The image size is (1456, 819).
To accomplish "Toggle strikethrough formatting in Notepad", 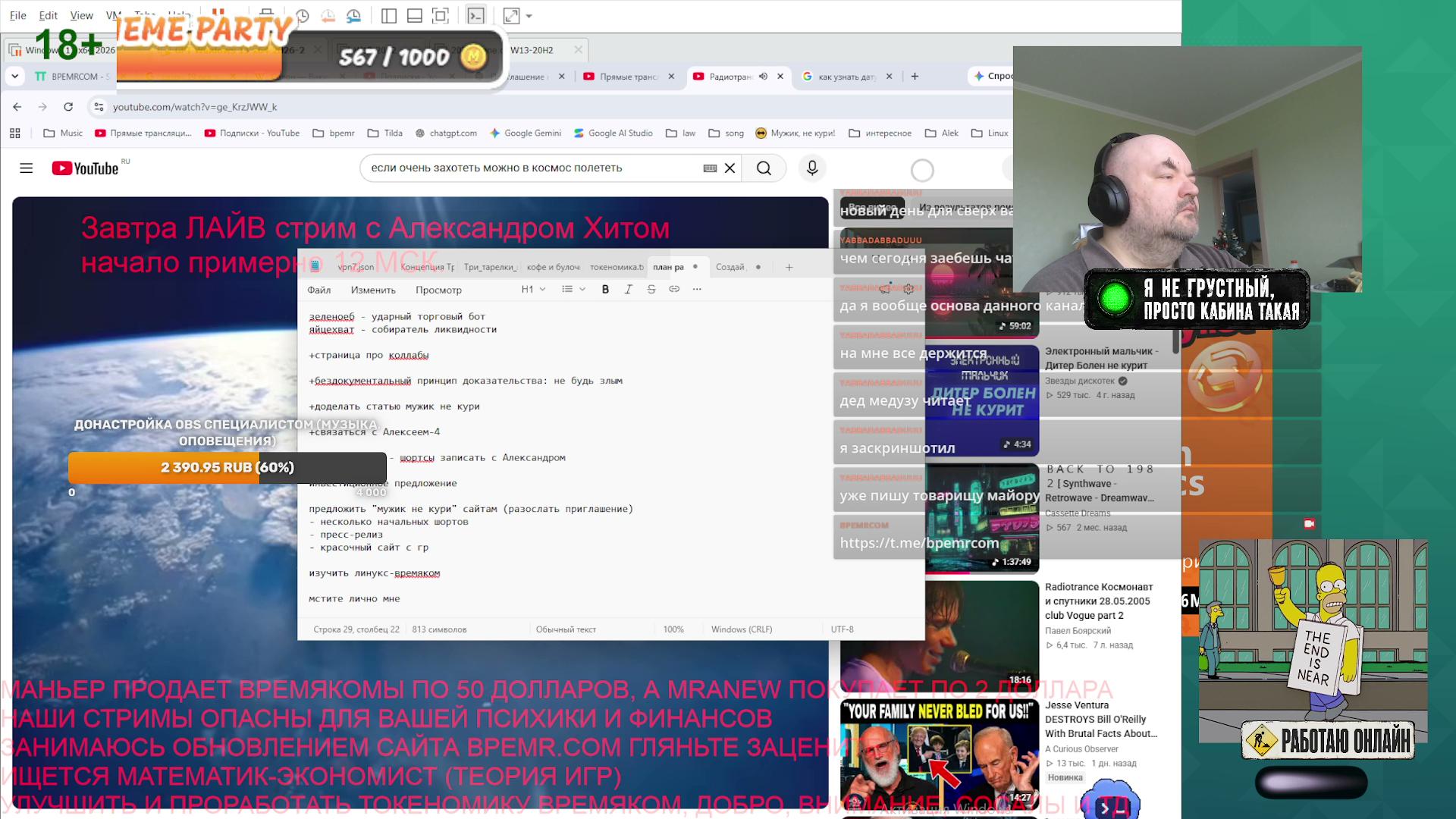I will (651, 289).
